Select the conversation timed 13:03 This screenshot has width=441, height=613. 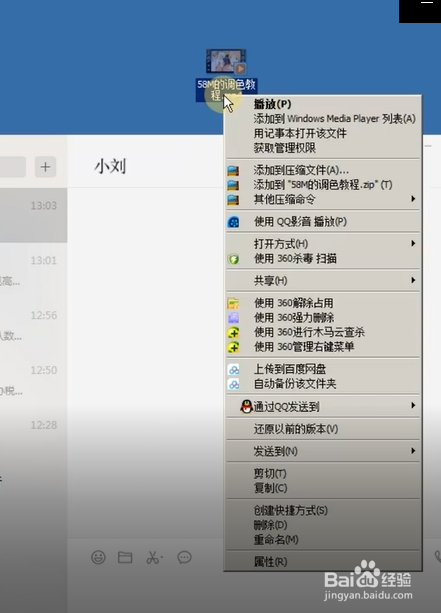pyautogui.click(x=34, y=215)
